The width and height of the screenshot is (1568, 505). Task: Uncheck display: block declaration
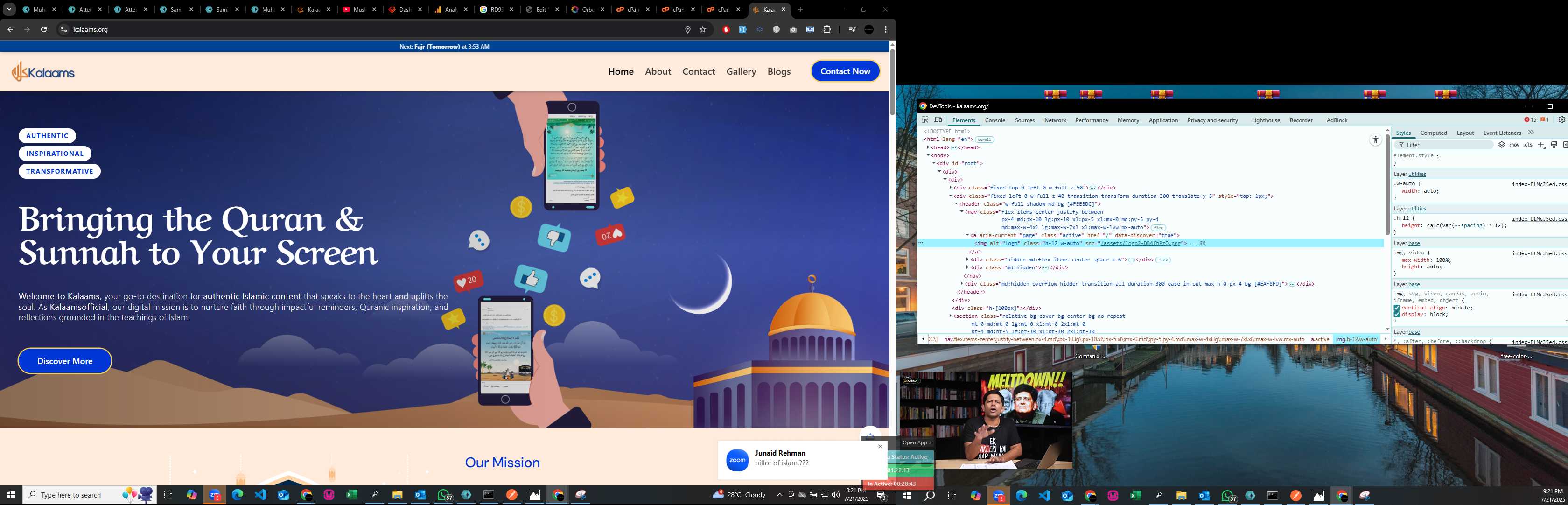tap(1396, 315)
